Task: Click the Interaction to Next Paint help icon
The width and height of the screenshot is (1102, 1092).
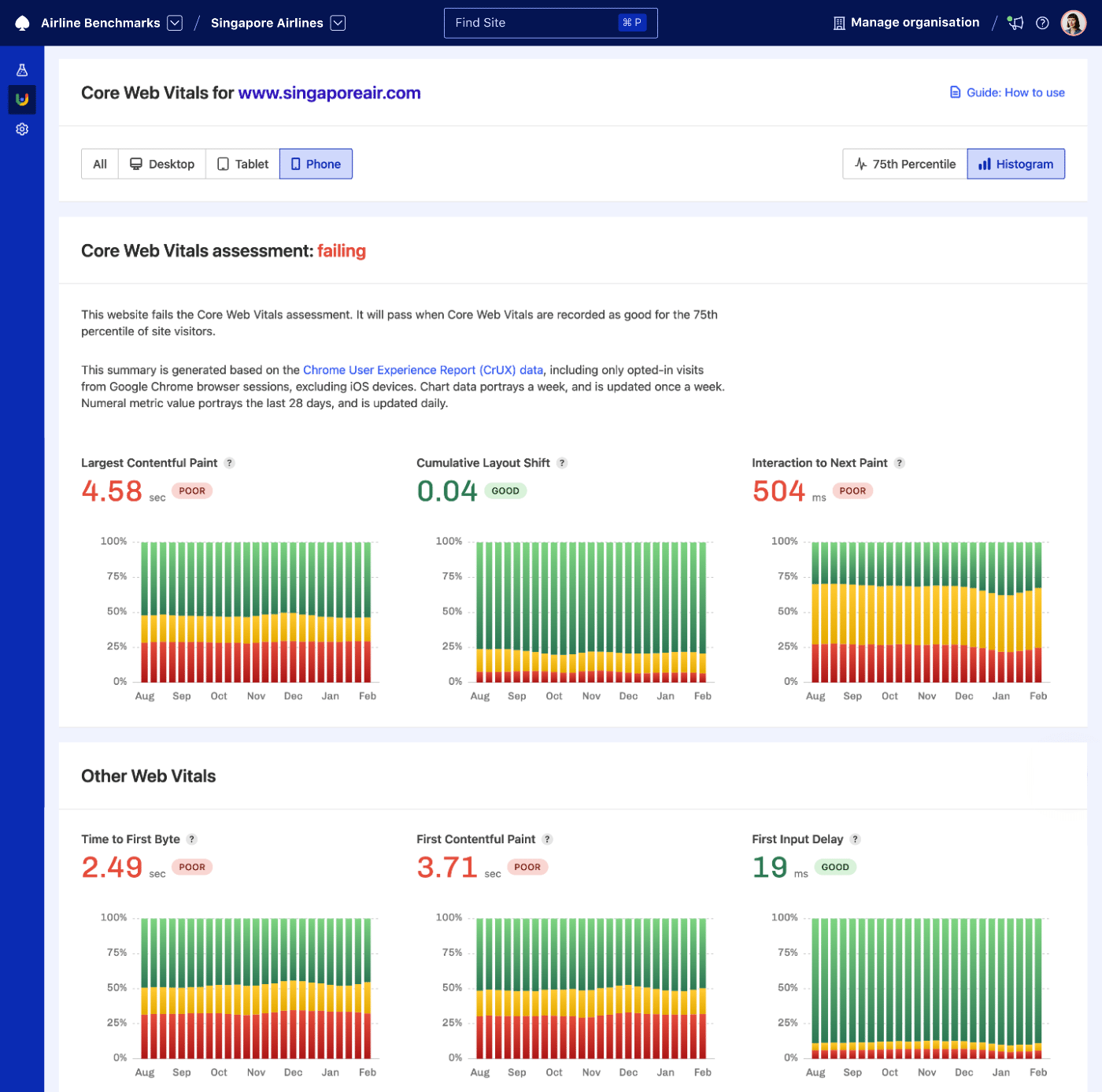Action: click(x=899, y=463)
